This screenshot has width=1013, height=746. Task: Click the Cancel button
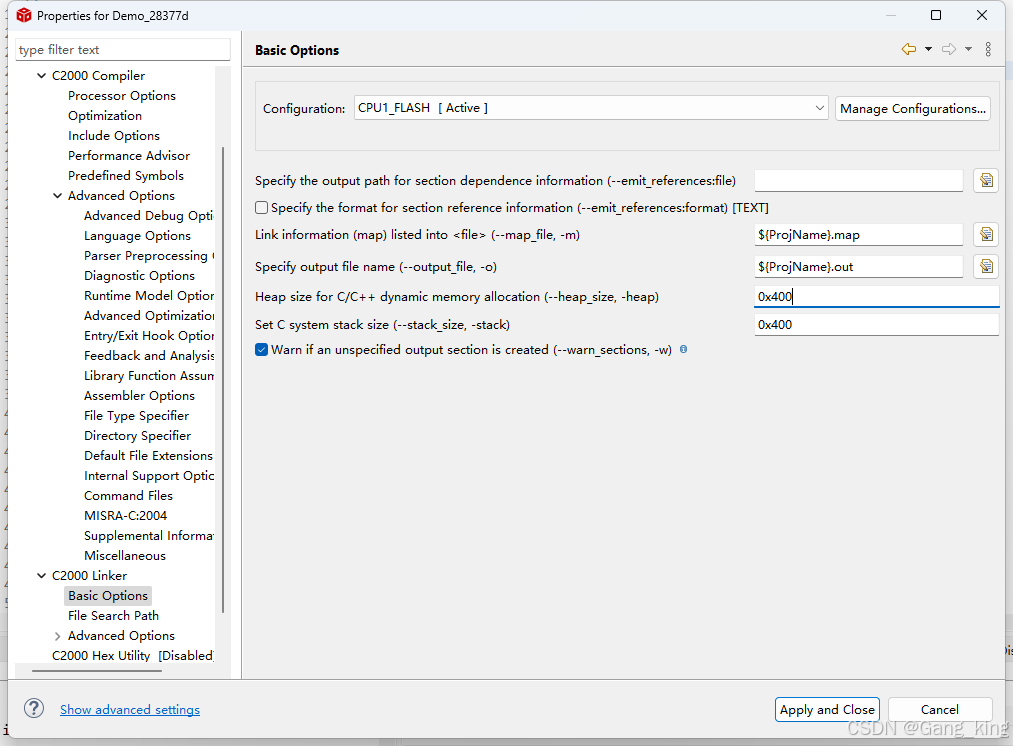click(x=939, y=709)
